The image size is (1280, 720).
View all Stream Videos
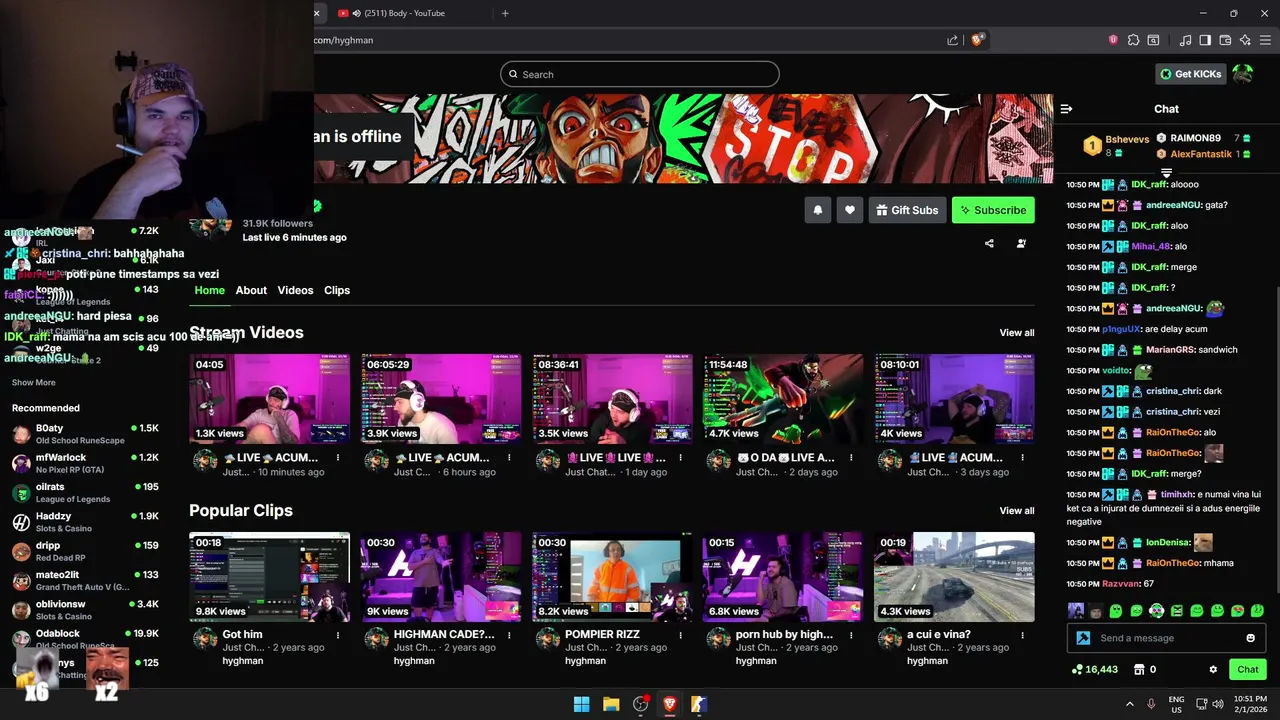click(1017, 333)
